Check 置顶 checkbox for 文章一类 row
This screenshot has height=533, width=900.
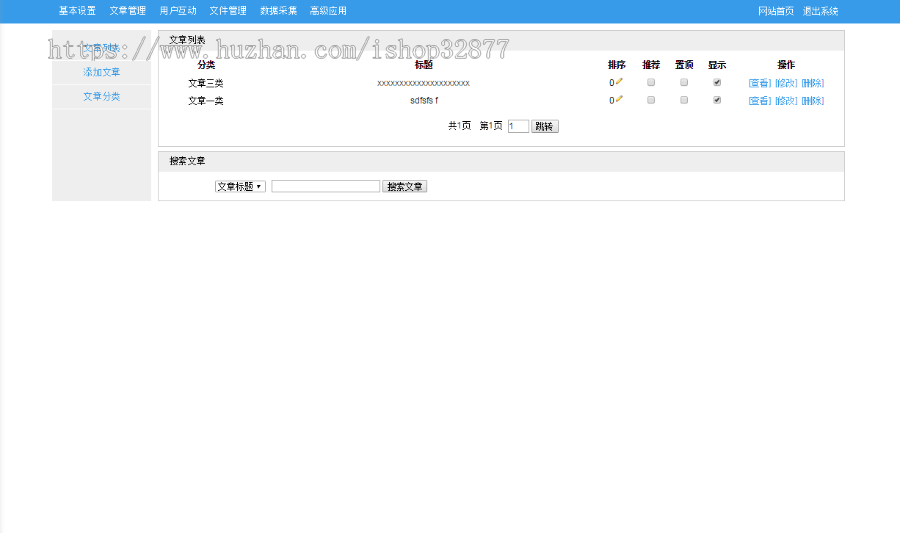[x=684, y=100]
